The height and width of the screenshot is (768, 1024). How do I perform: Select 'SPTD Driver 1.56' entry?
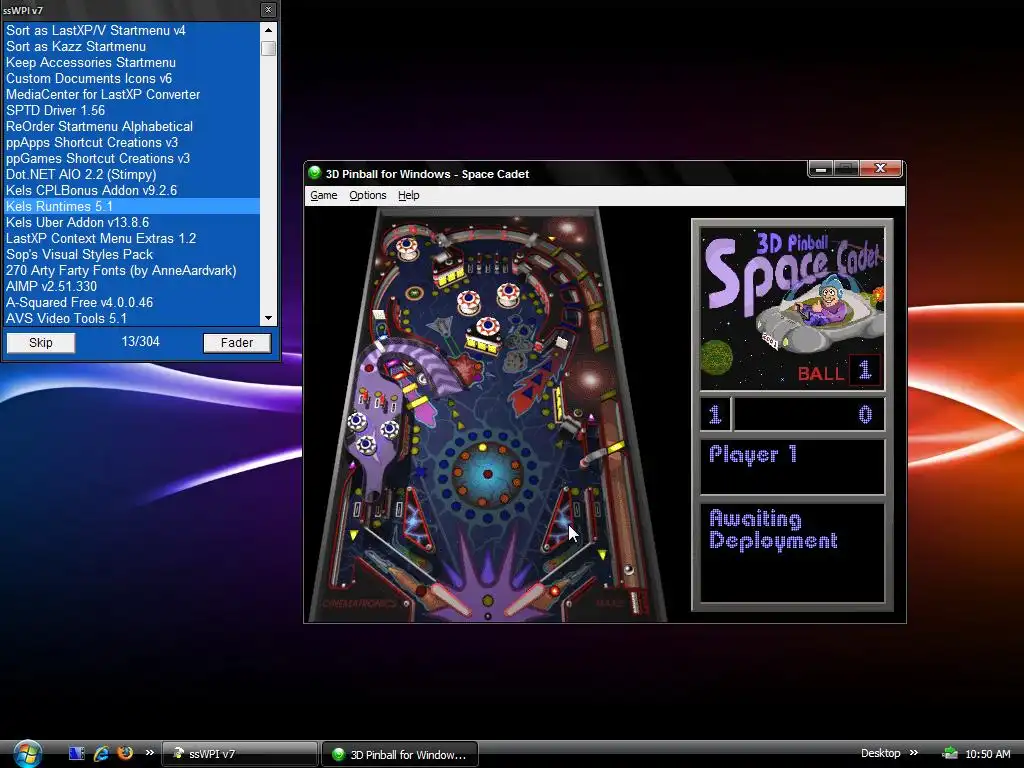pyautogui.click(x=132, y=110)
